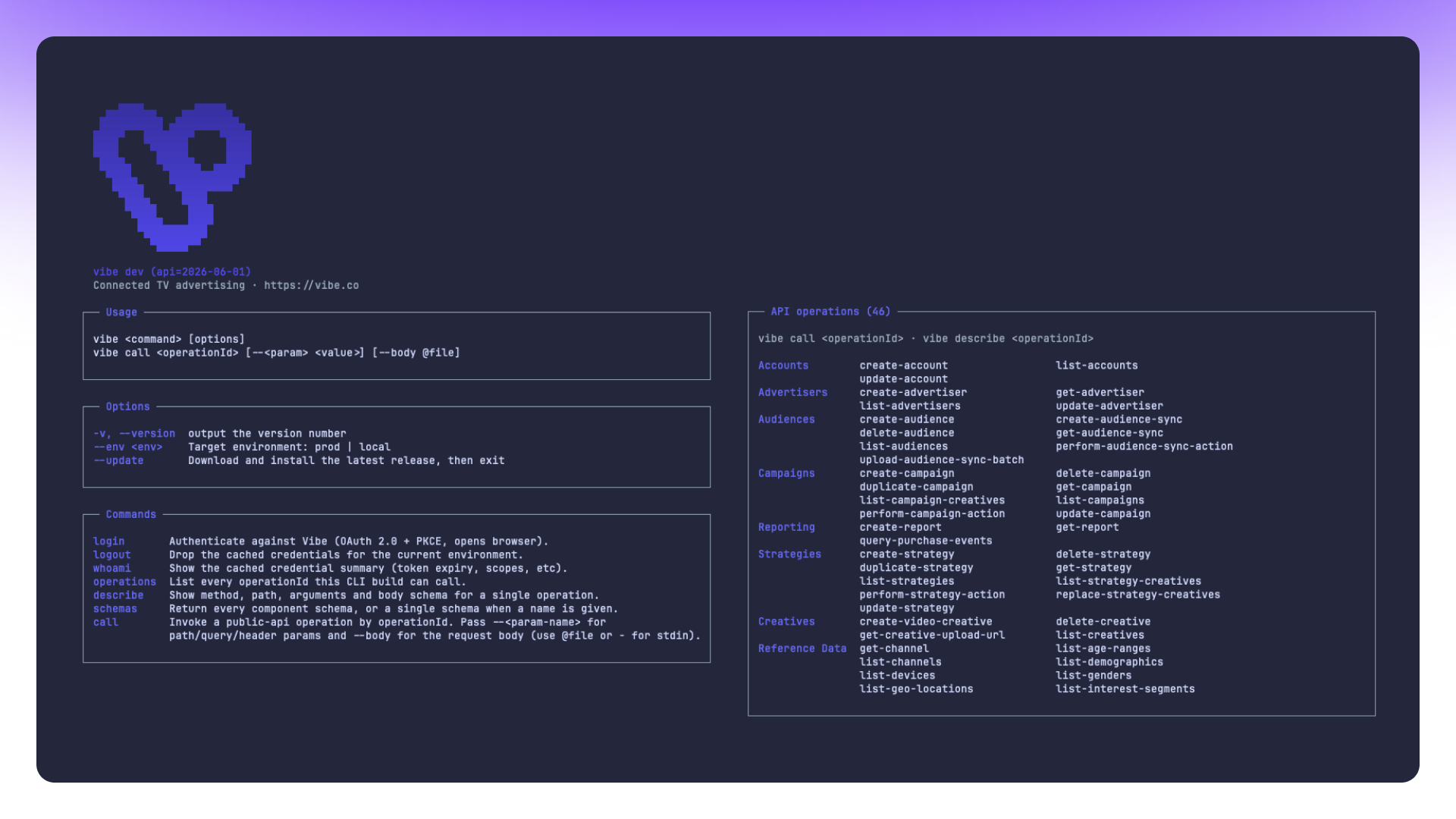1456x819 pixels.
Task: Click the delete-creative operation
Action: pyautogui.click(x=1103, y=622)
